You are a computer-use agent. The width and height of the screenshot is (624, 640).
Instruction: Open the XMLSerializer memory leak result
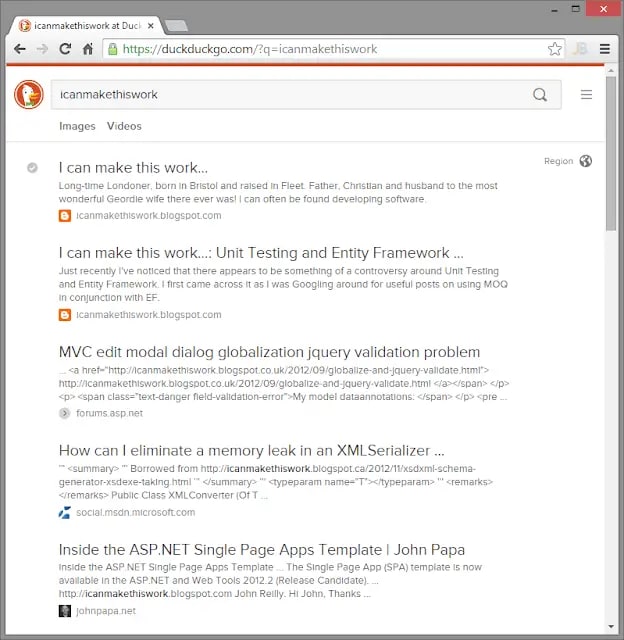[x=252, y=451]
